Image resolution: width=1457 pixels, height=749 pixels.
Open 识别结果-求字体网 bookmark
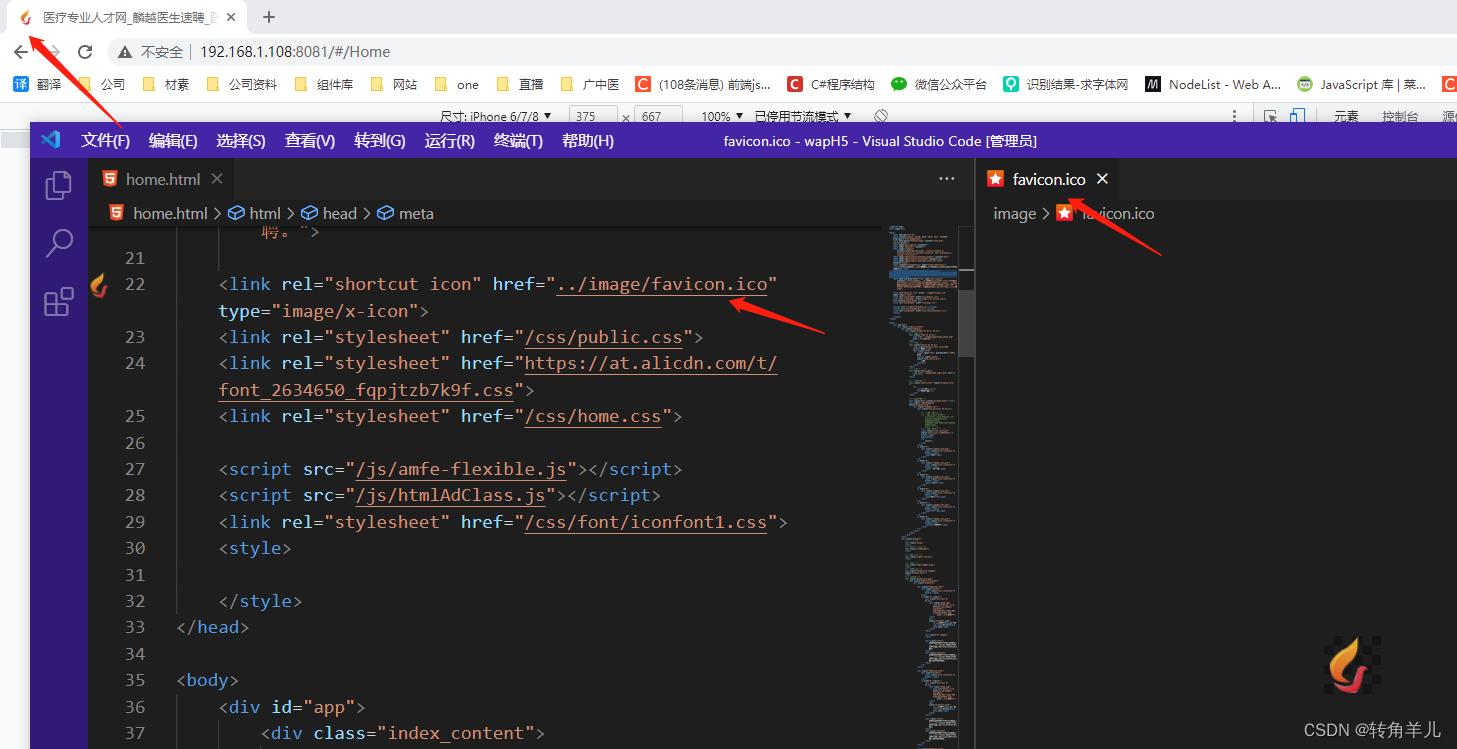pos(1066,85)
